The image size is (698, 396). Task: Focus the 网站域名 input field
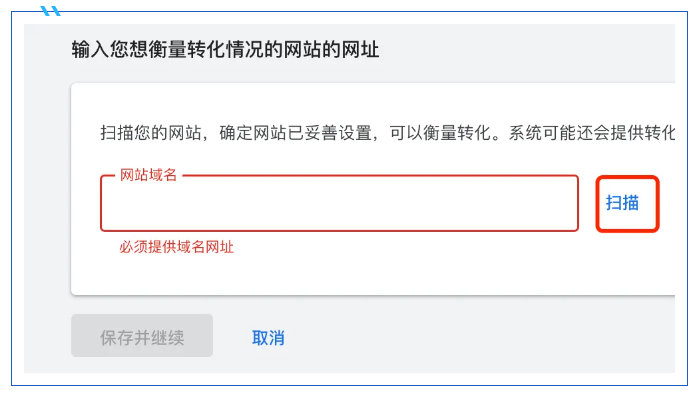tap(339, 203)
